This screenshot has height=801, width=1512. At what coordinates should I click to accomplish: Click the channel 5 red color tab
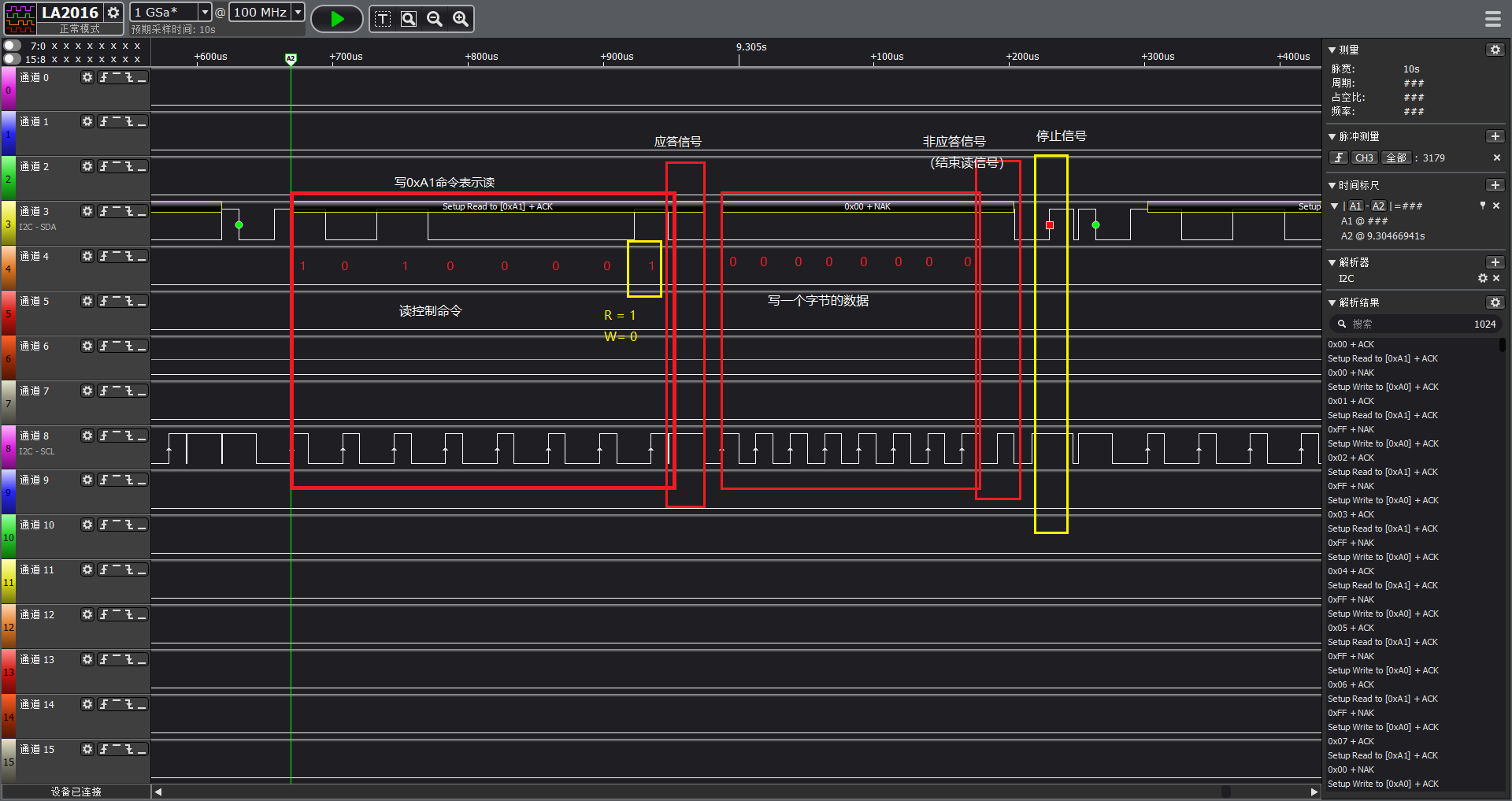click(x=8, y=313)
